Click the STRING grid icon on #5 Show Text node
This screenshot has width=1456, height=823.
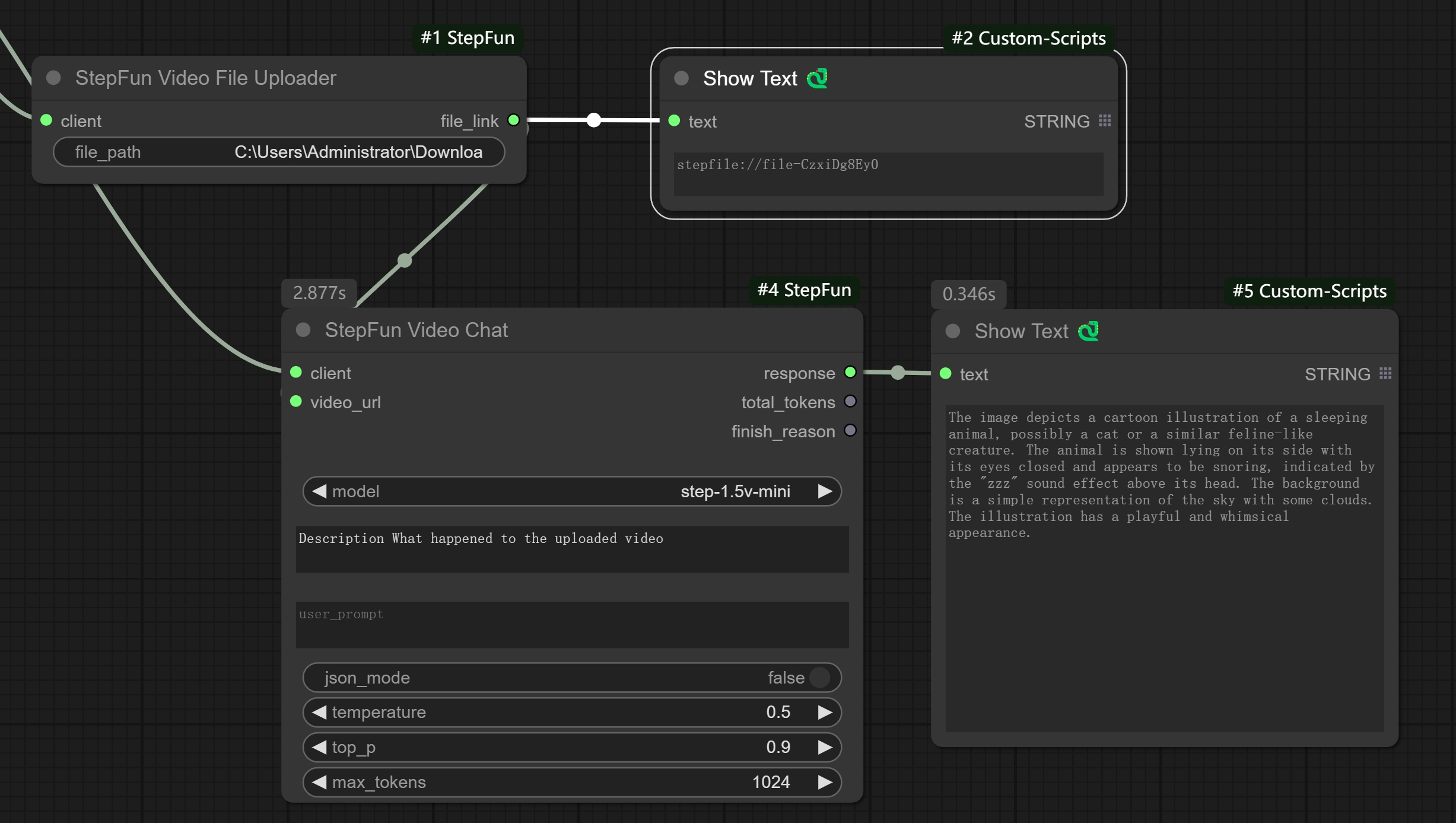tap(1385, 374)
